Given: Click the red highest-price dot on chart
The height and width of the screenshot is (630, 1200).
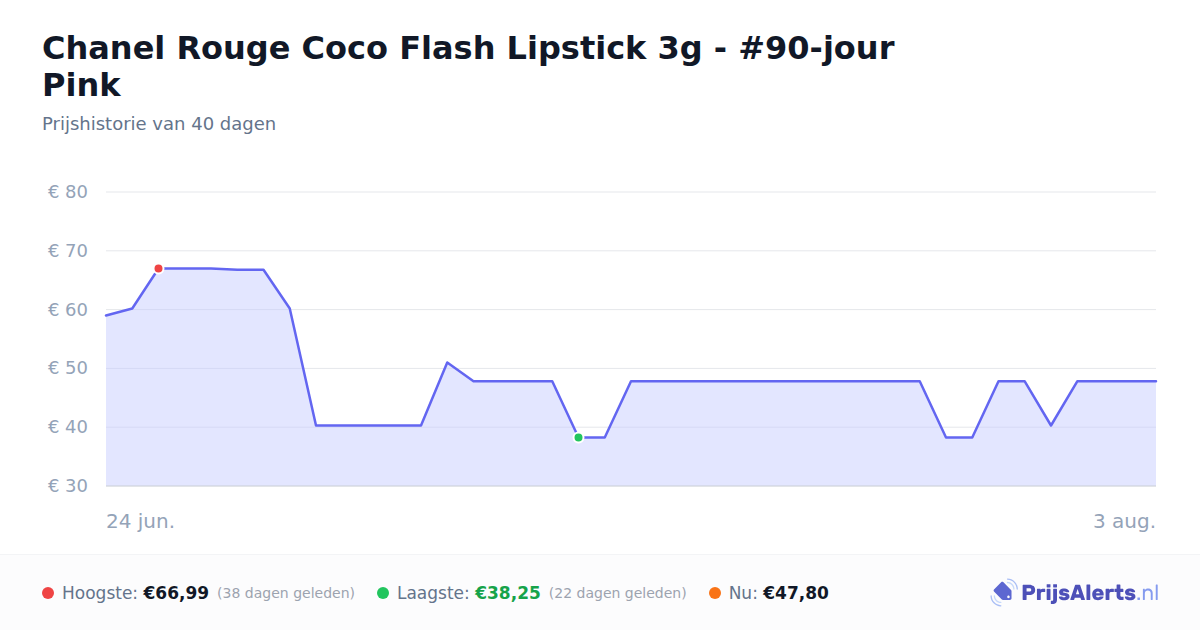Looking at the screenshot, I should point(158,269).
